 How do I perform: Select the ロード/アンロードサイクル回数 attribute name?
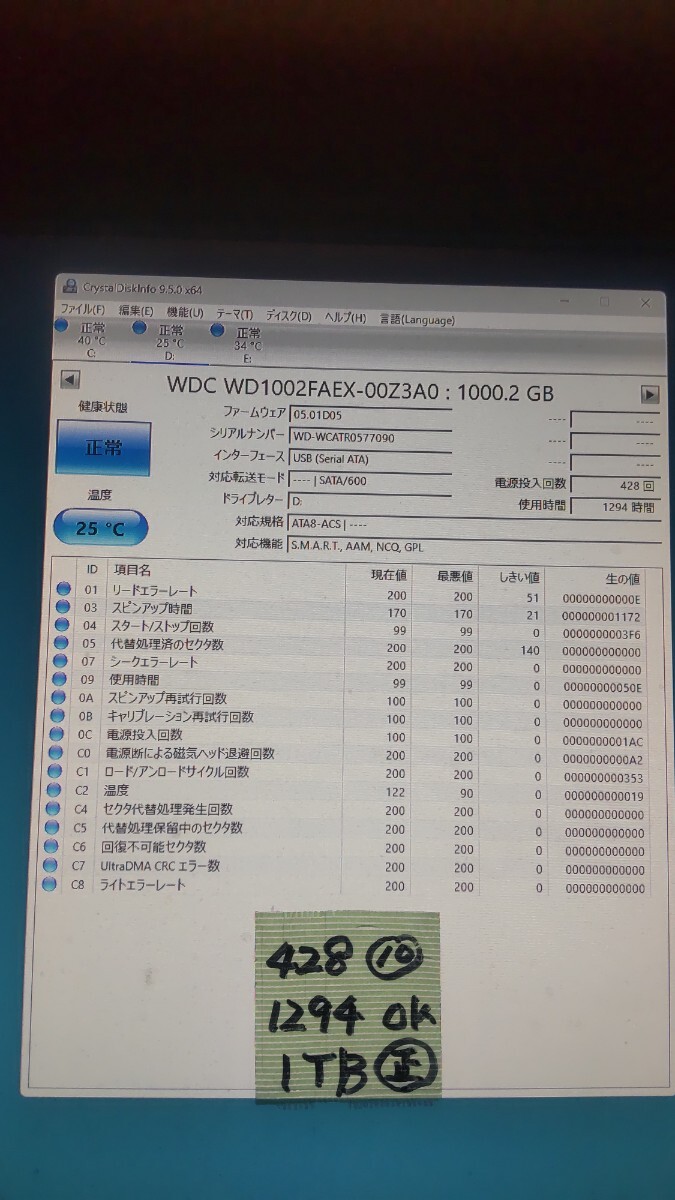point(175,772)
